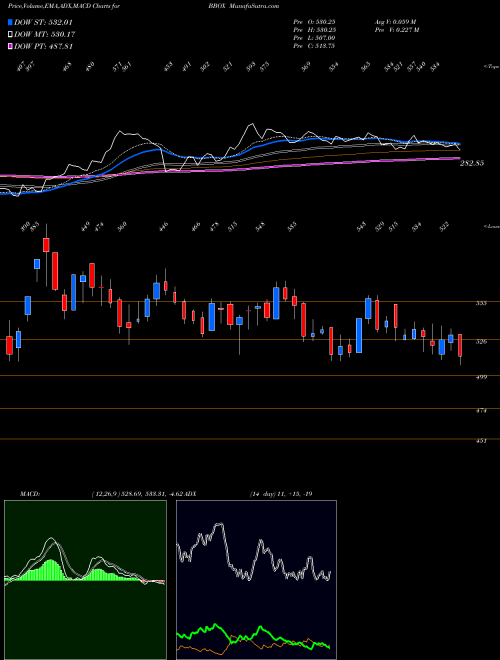Click the last red candlestick on the right

point(460,345)
